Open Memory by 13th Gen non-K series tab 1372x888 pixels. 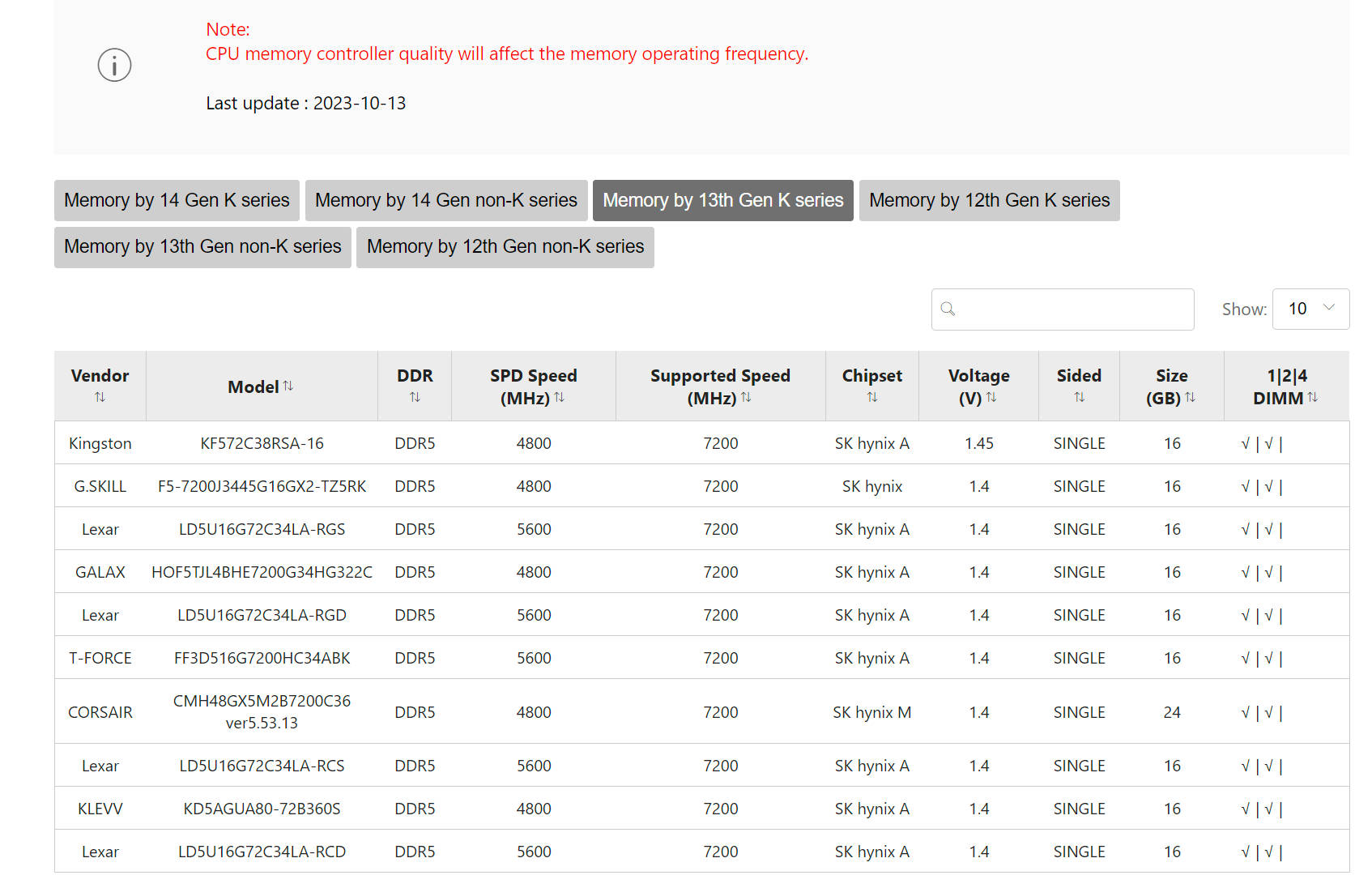[202, 246]
